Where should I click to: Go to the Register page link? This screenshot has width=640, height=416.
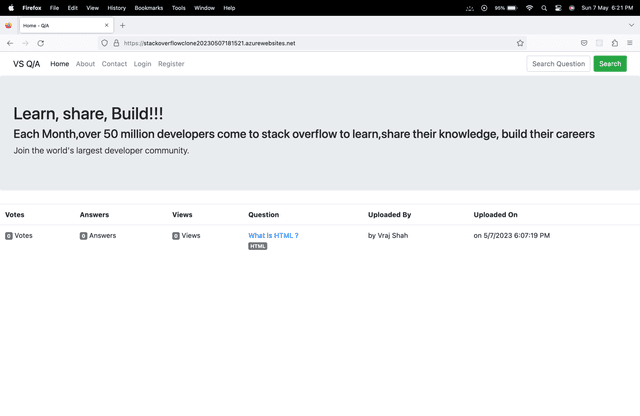[x=171, y=64]
